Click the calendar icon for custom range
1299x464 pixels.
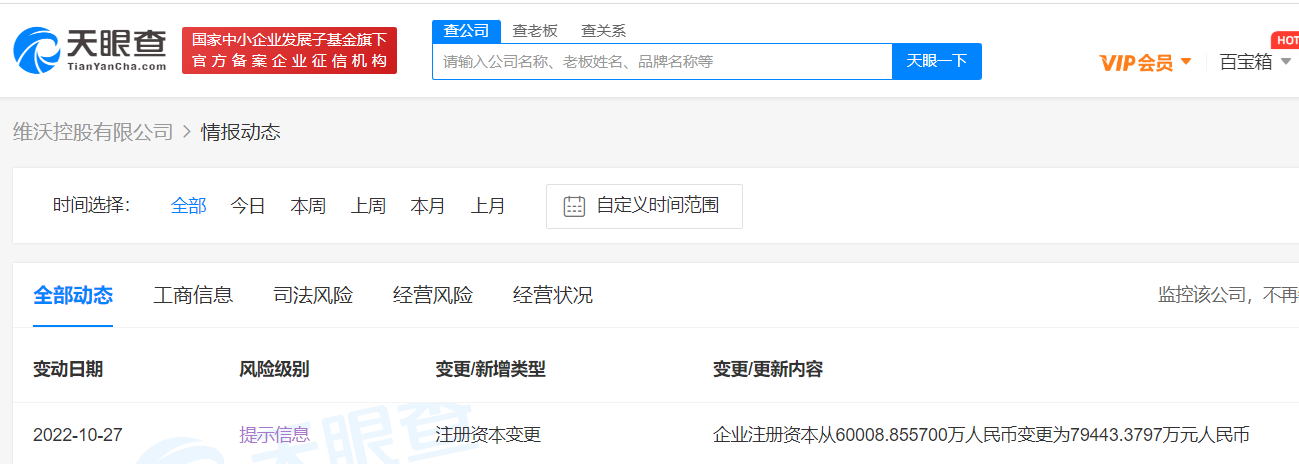[x=574, y=206]
